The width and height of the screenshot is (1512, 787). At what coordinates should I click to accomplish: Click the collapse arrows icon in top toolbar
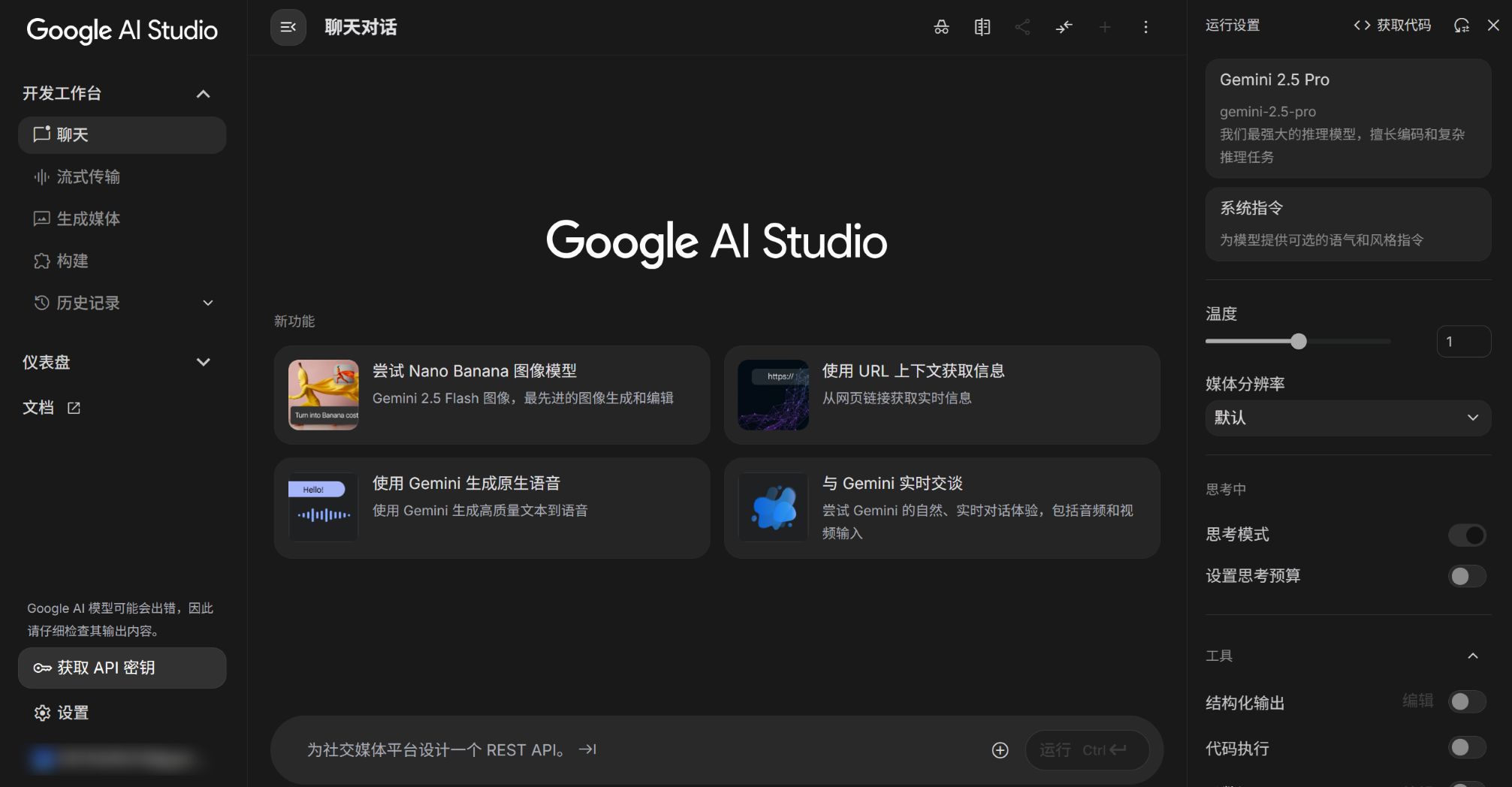1064,28
